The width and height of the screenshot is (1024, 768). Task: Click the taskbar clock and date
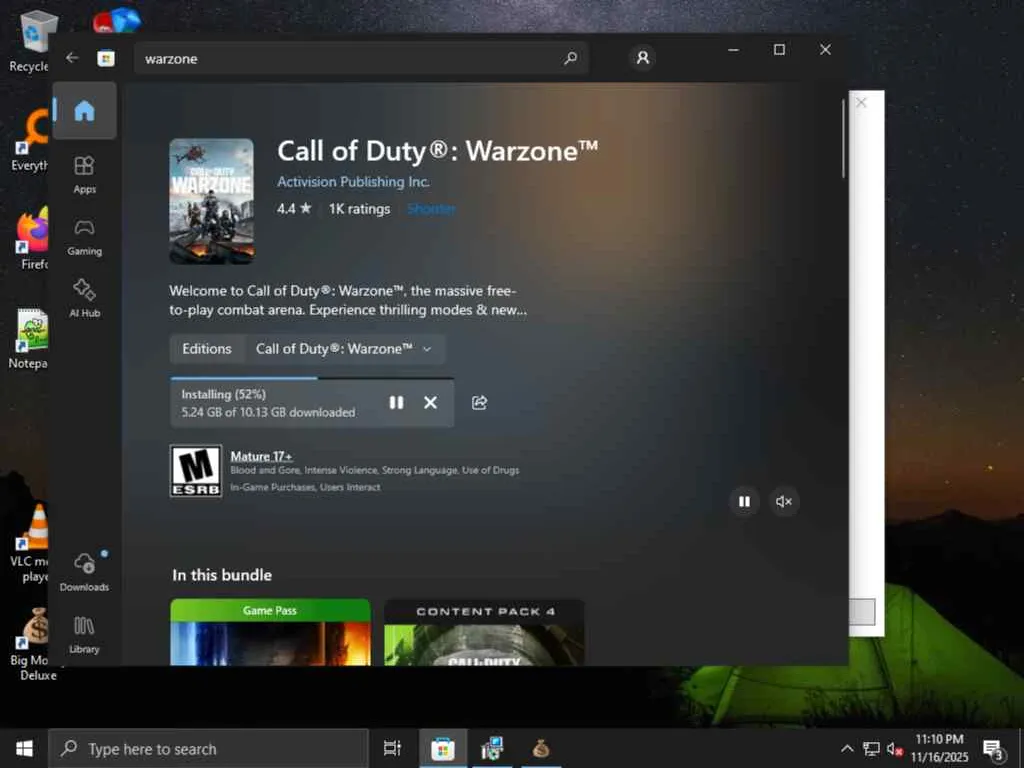(x=939, y=748)
